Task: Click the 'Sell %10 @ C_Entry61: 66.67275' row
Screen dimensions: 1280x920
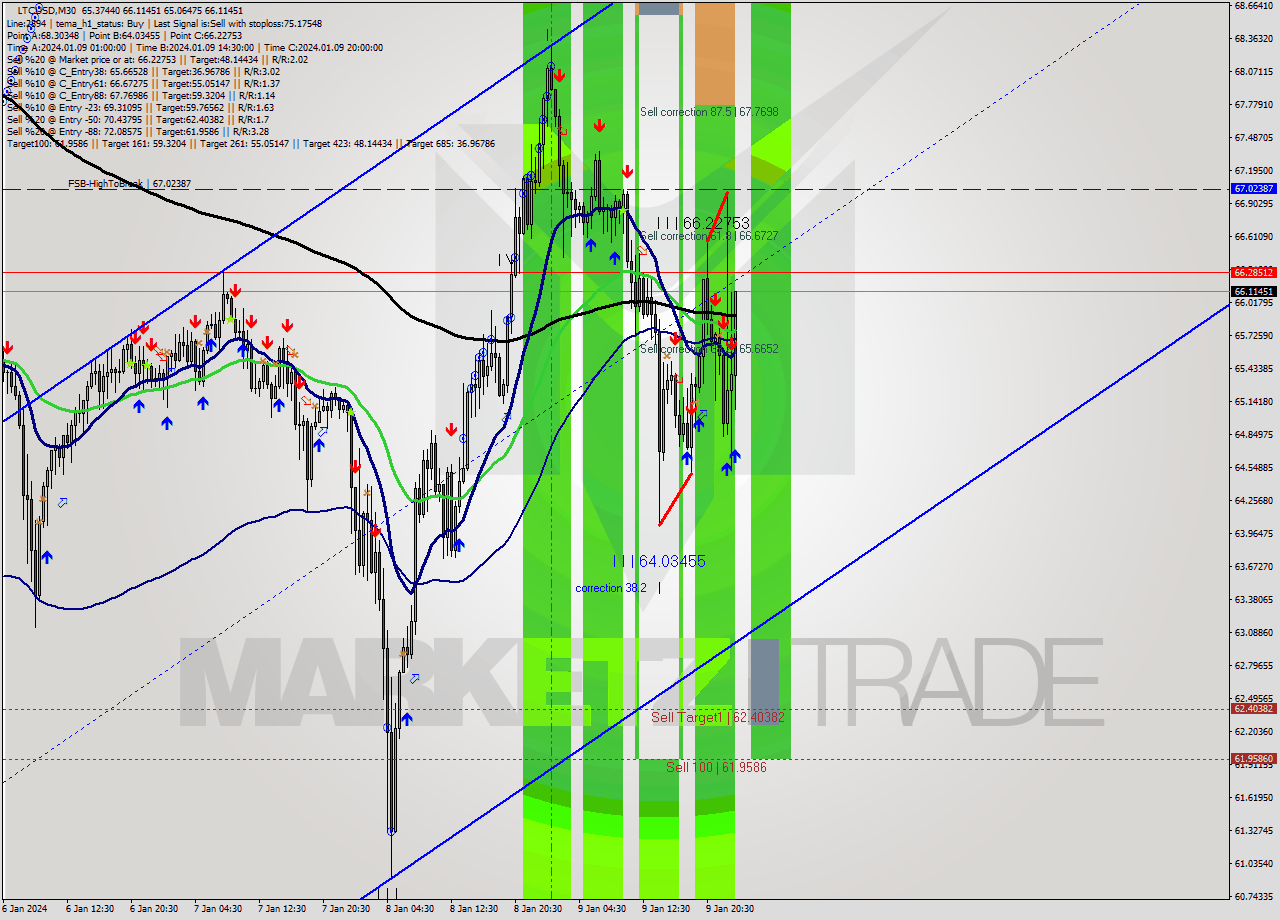Action: [x=143, y=83]
